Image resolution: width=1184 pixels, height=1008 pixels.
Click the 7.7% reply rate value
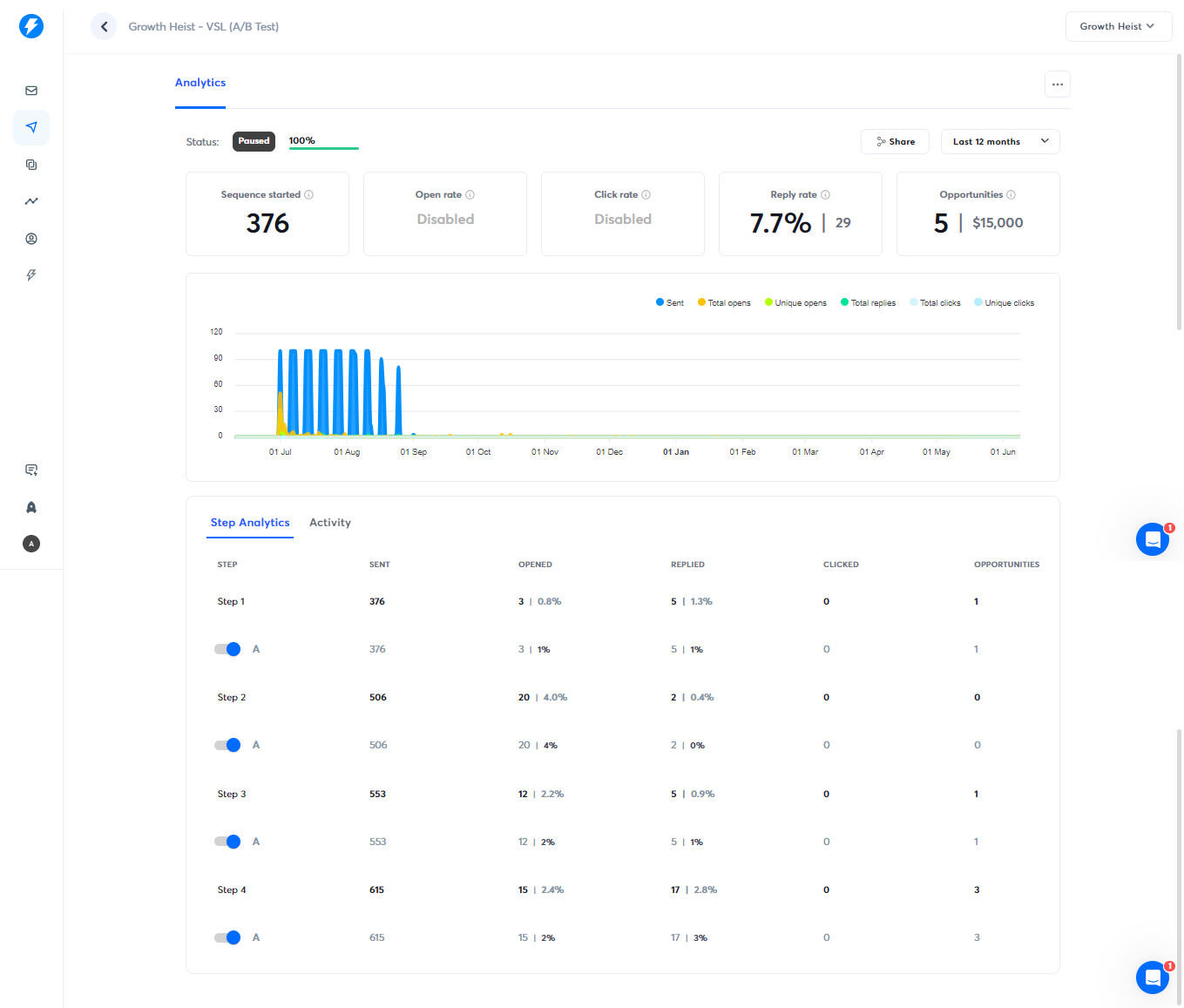coord(781,223)
